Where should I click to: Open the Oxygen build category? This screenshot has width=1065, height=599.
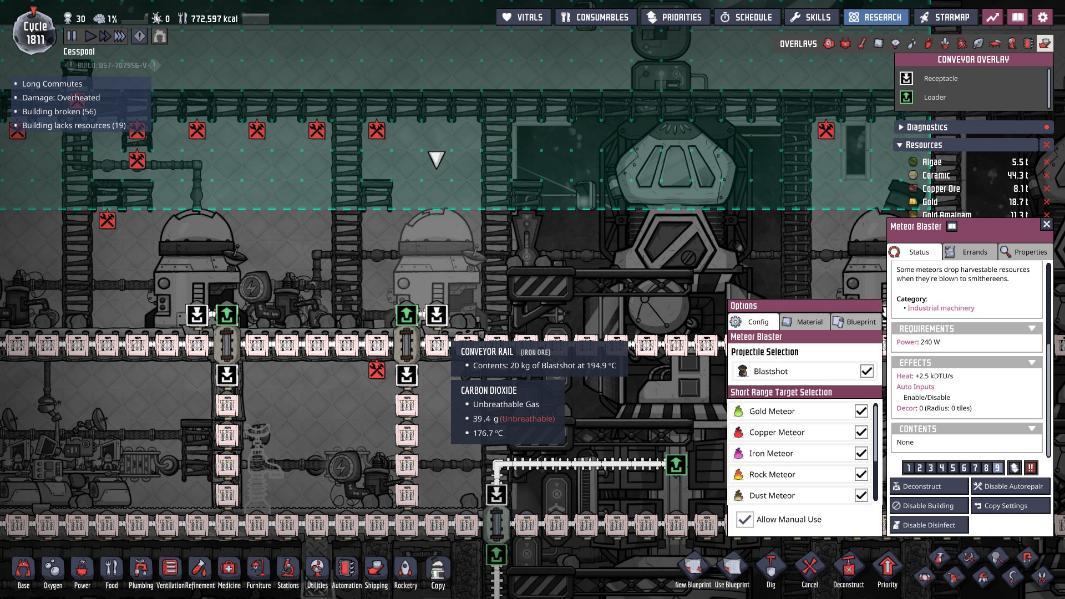point(52,571)
